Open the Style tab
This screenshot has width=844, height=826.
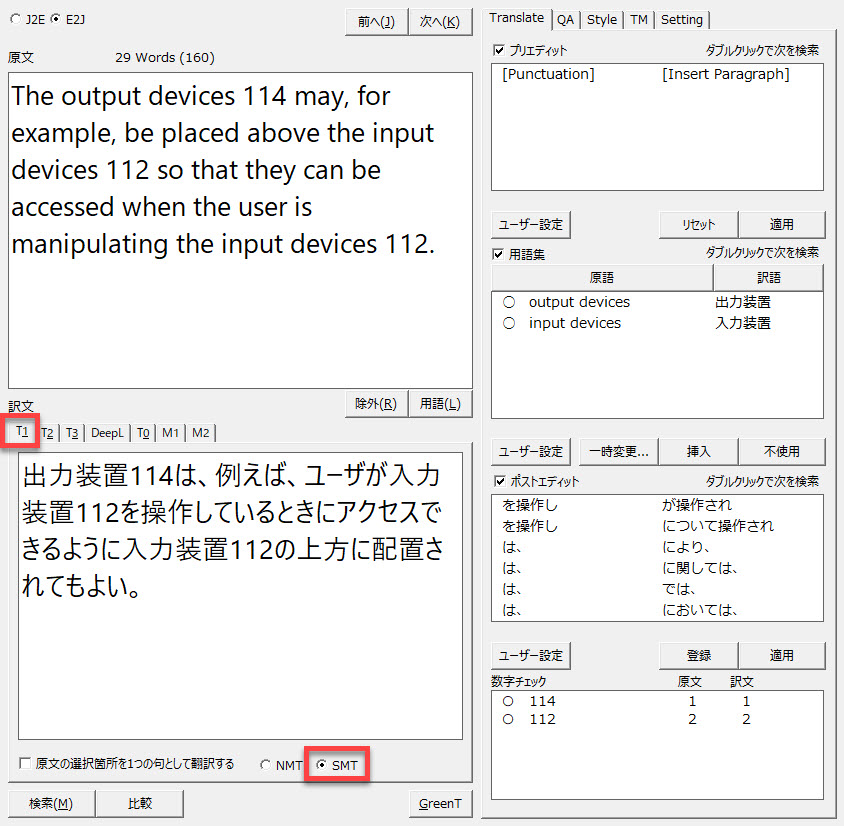pos(601,19)
